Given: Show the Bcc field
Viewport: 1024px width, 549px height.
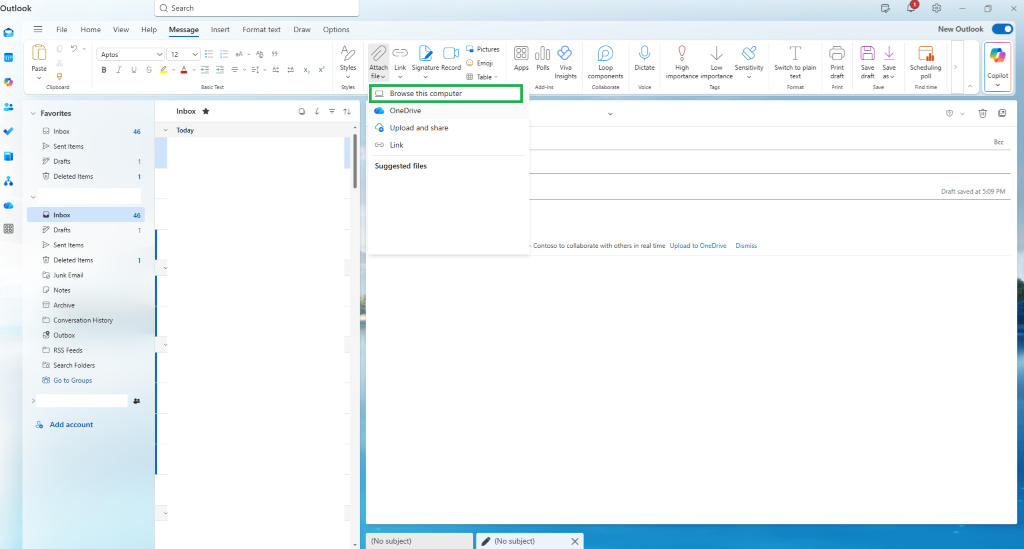Looking at the screenshot, I should point(999,142).
